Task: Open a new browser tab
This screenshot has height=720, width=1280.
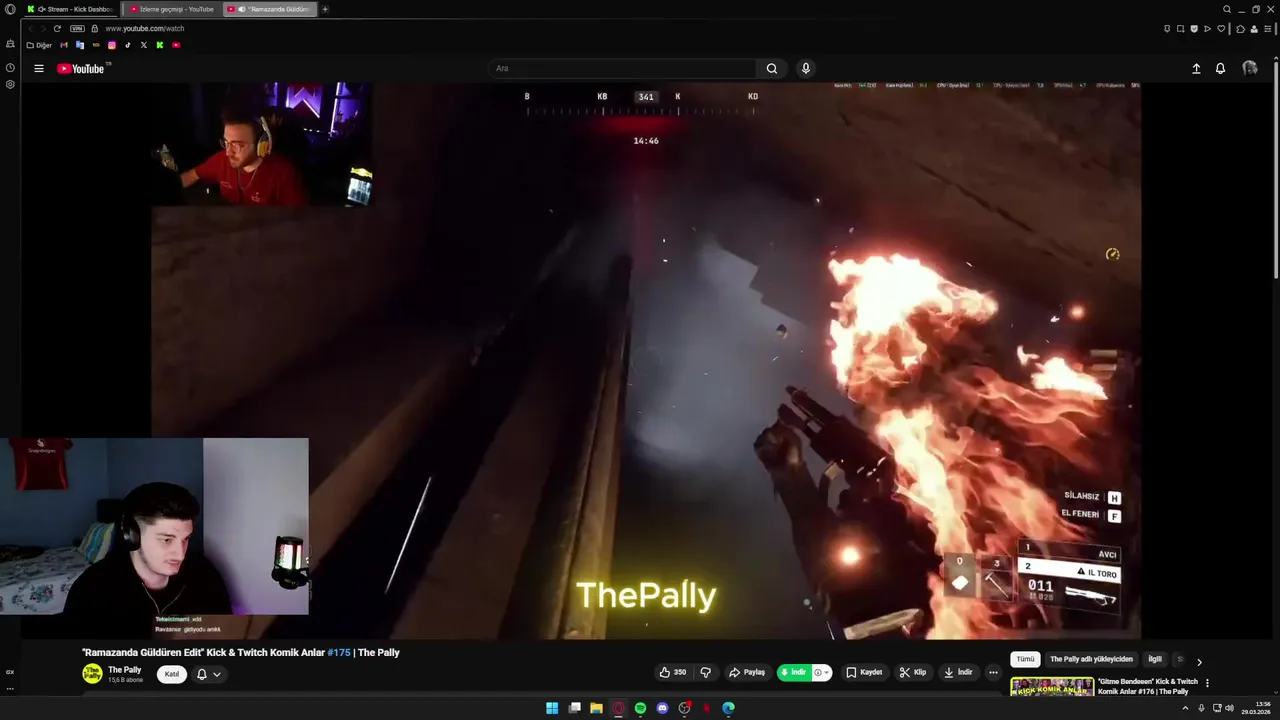Action: pos(325,9)
